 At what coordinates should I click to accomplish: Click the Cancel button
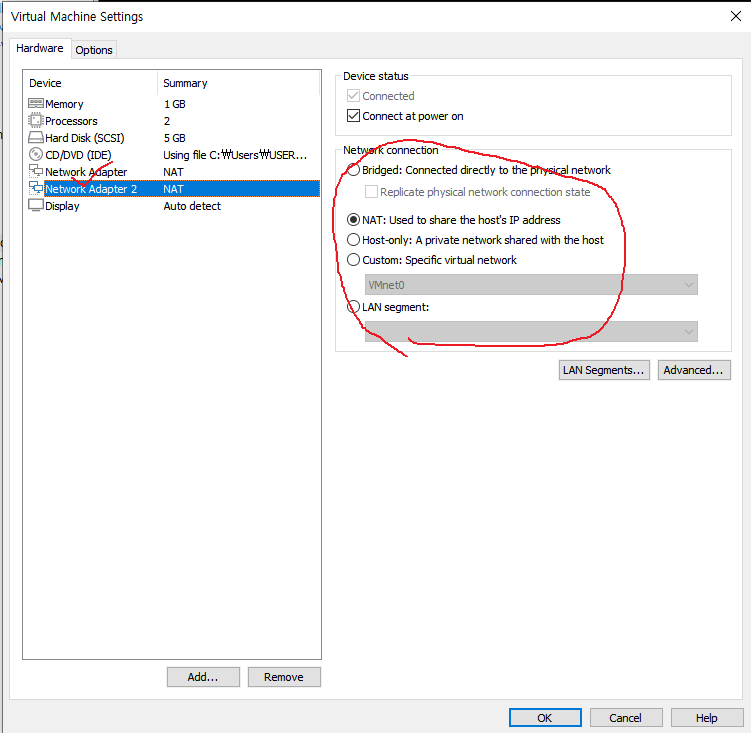click(x=626, y=718)
